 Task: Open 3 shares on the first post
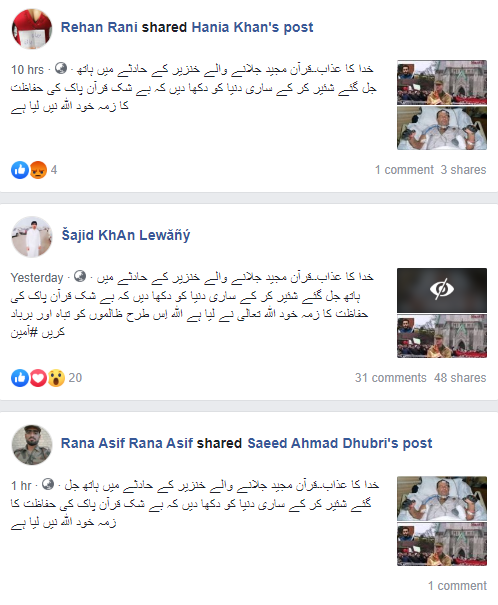click(x=464, y=170)
